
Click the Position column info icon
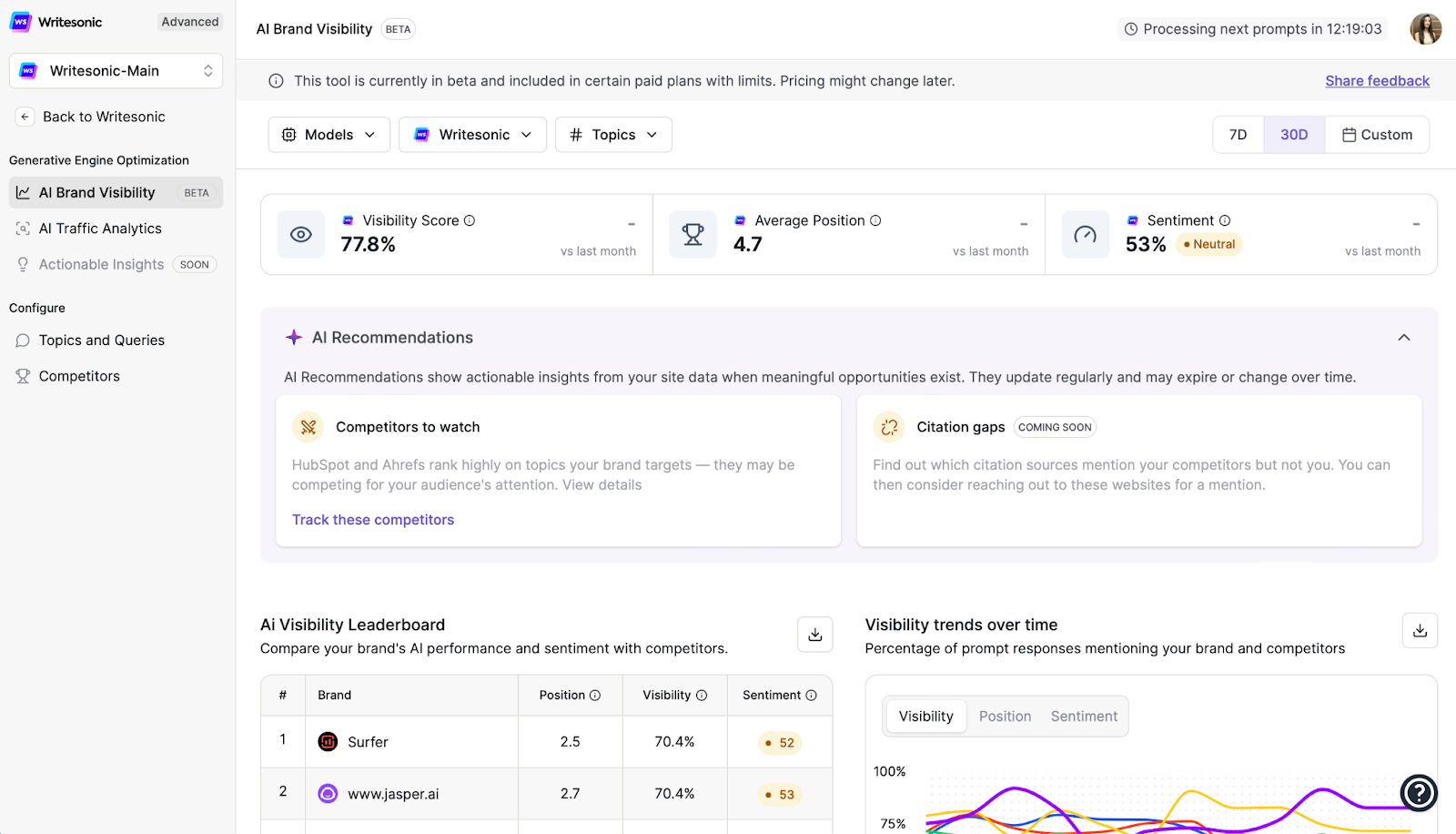595,696
